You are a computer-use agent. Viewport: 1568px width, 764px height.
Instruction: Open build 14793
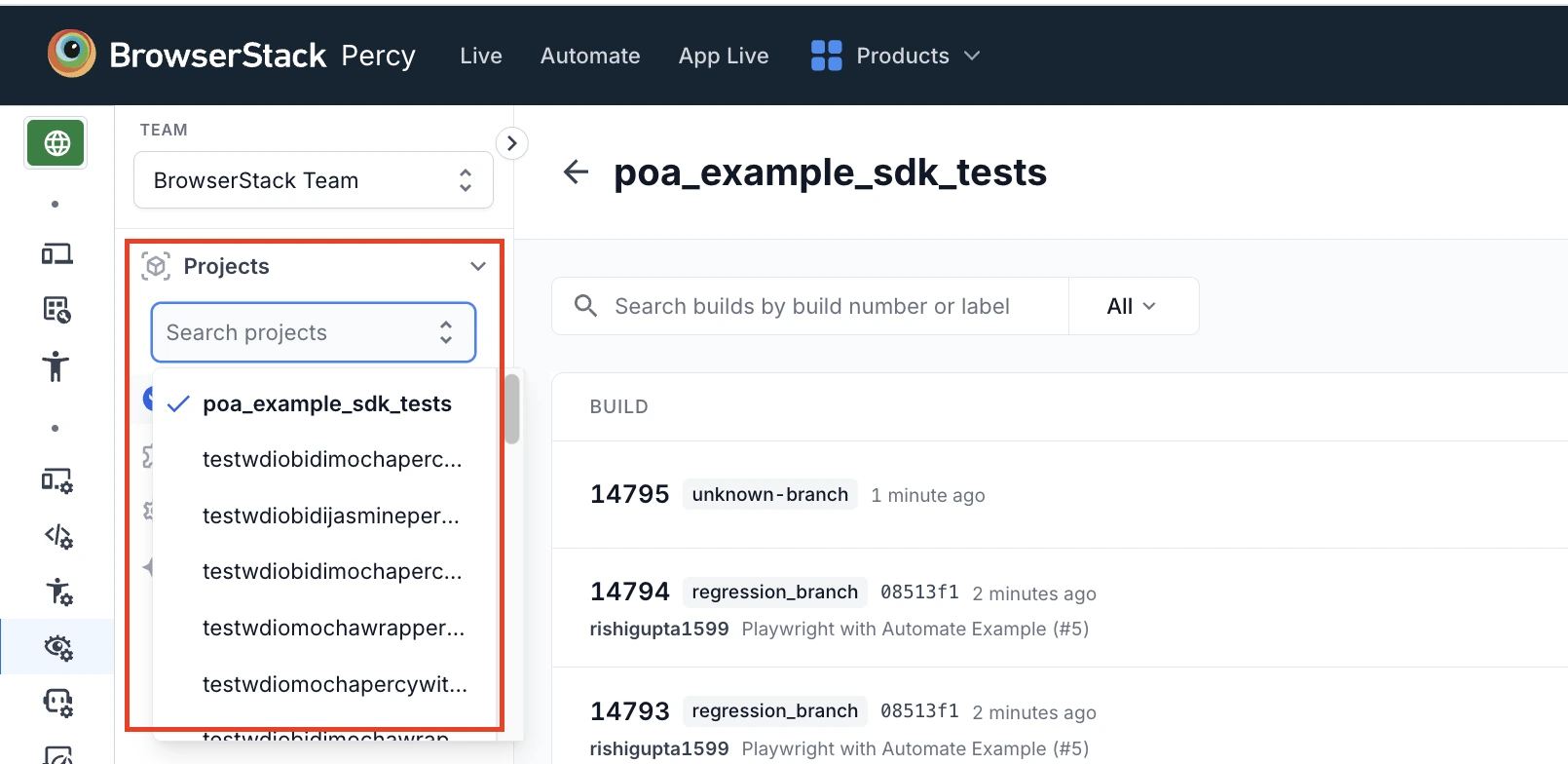point(629,711)
